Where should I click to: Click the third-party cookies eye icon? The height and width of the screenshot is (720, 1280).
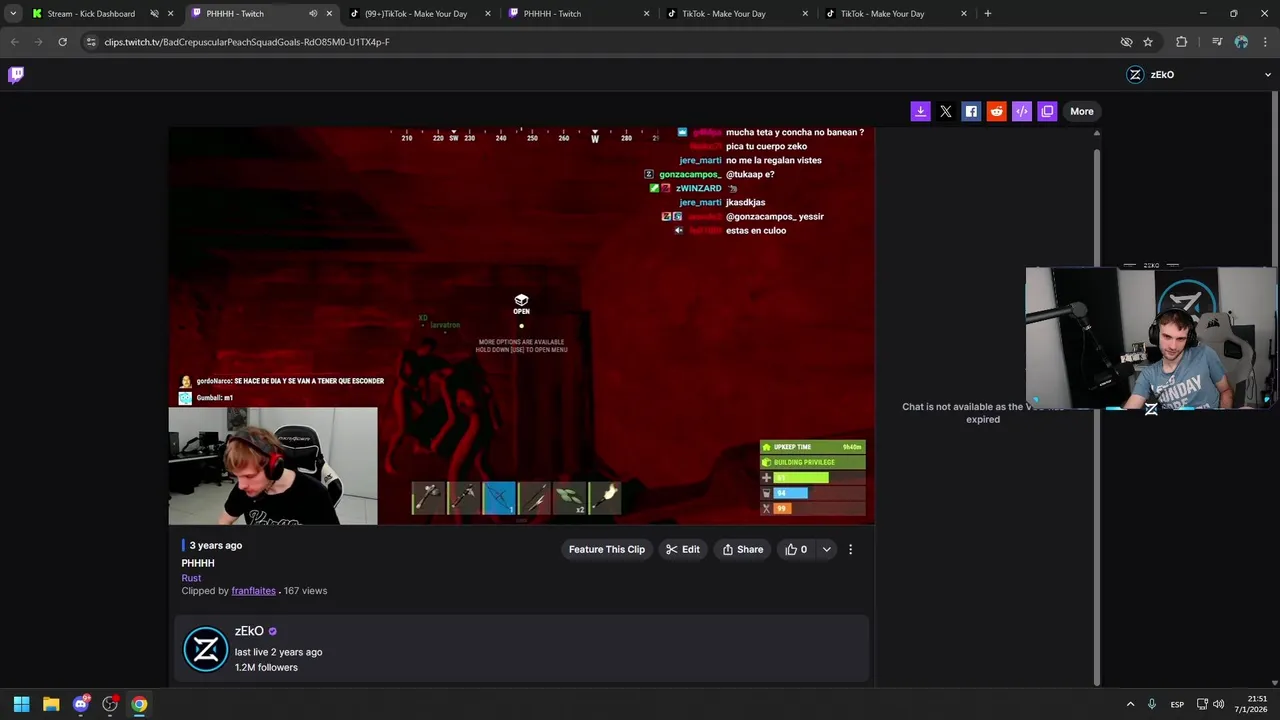tap(1126, 42)
